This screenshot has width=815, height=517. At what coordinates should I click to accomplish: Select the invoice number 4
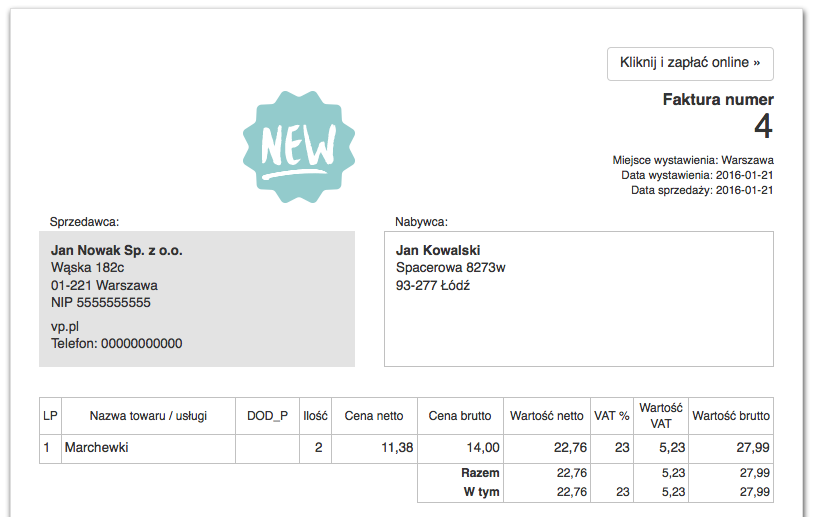[x=763, y=128]
